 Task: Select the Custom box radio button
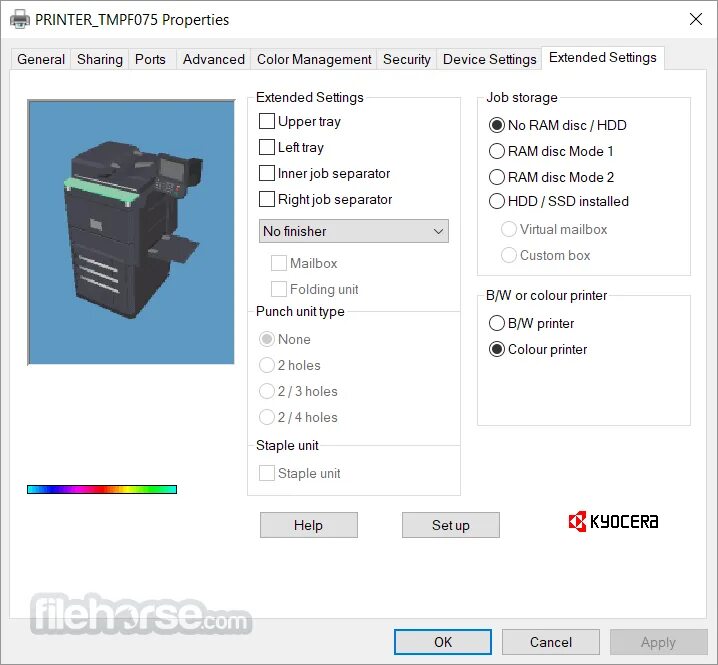point(509,256)
